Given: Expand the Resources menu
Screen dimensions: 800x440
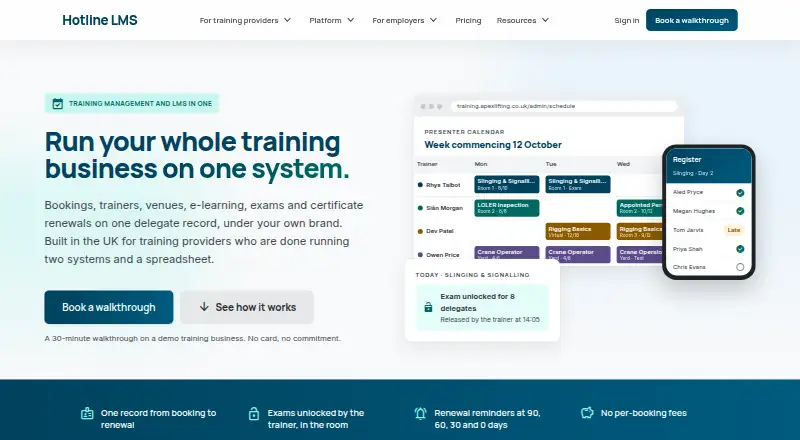Looking at the screenshot, I should [522, 20].
